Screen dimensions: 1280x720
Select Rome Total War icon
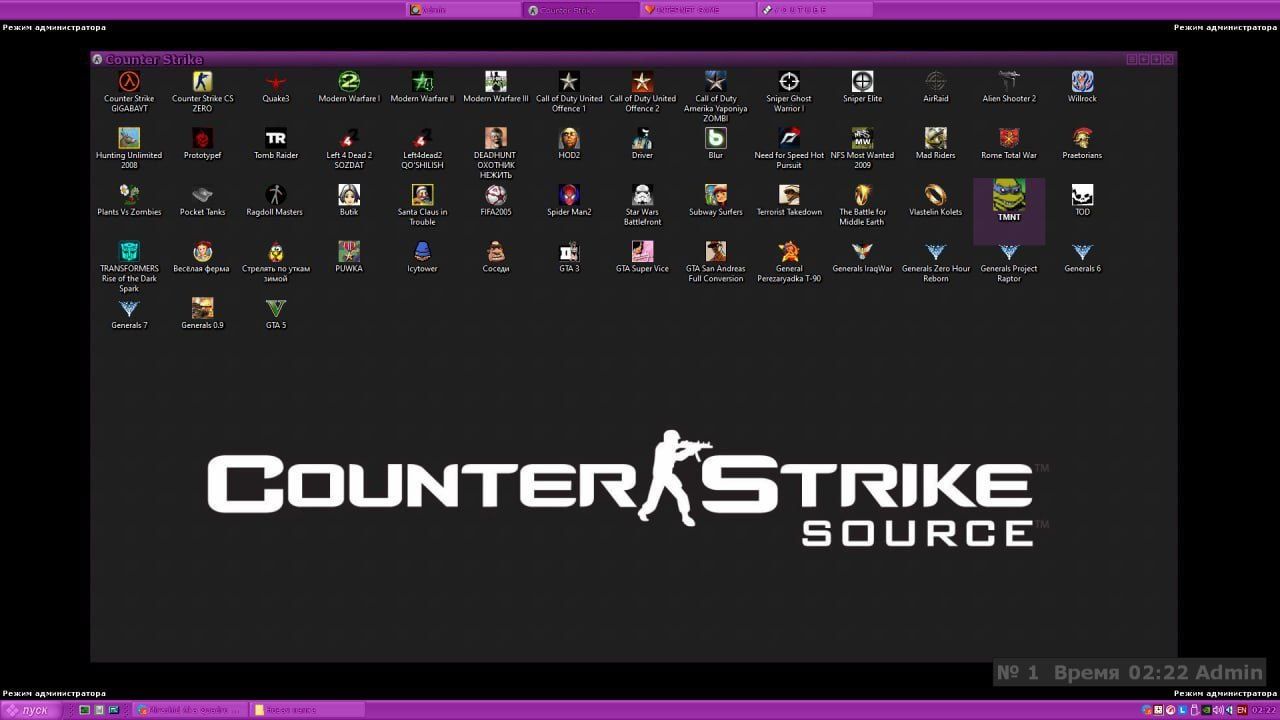(1009, 138)
